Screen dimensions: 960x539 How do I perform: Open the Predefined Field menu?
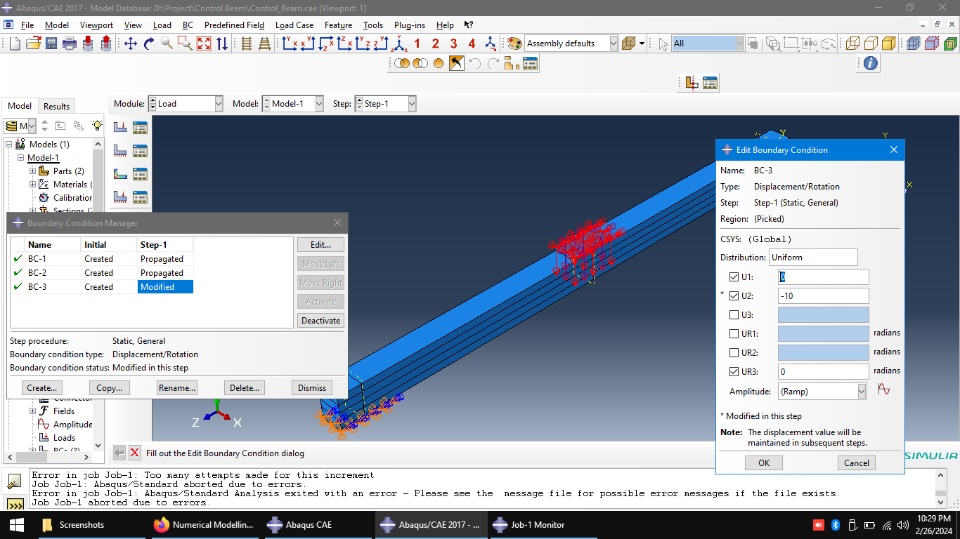(234, 25)
